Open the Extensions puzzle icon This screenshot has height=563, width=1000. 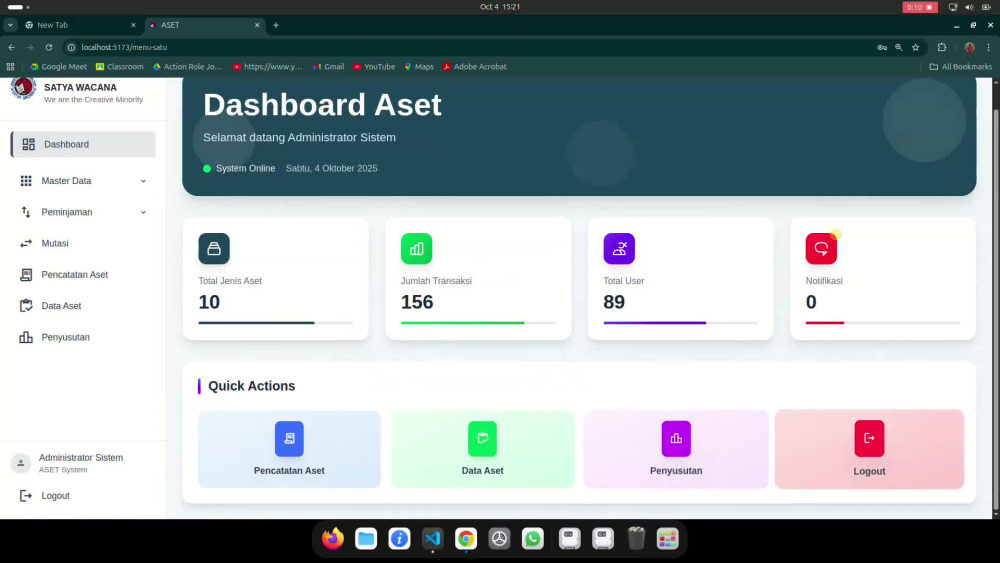[942, 47]
